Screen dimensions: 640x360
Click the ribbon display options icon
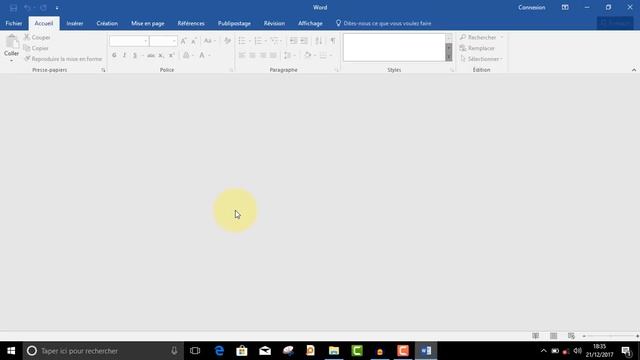tap(565, 7)
